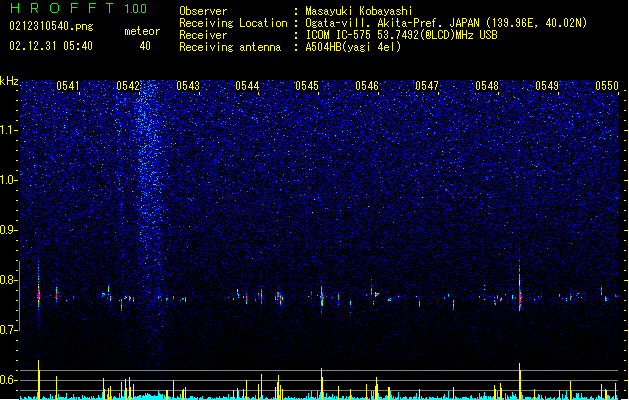
Task: Click the date stamp 02.12.31 05:40
Action: click(51, 46)
